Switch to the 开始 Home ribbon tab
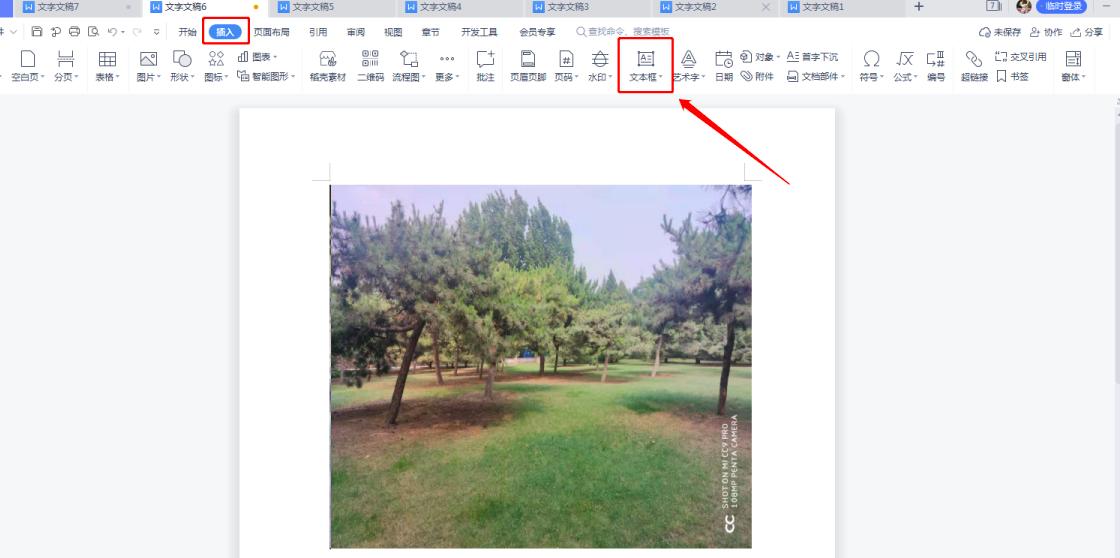1120x558 pixels. (x=187, y=32)
